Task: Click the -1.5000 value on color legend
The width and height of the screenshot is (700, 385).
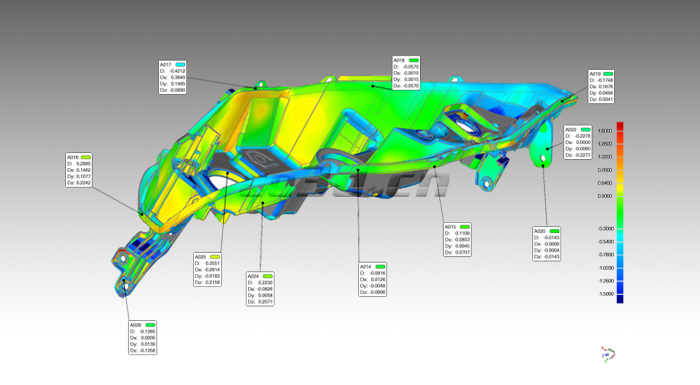Action: [x=605, y=294]
